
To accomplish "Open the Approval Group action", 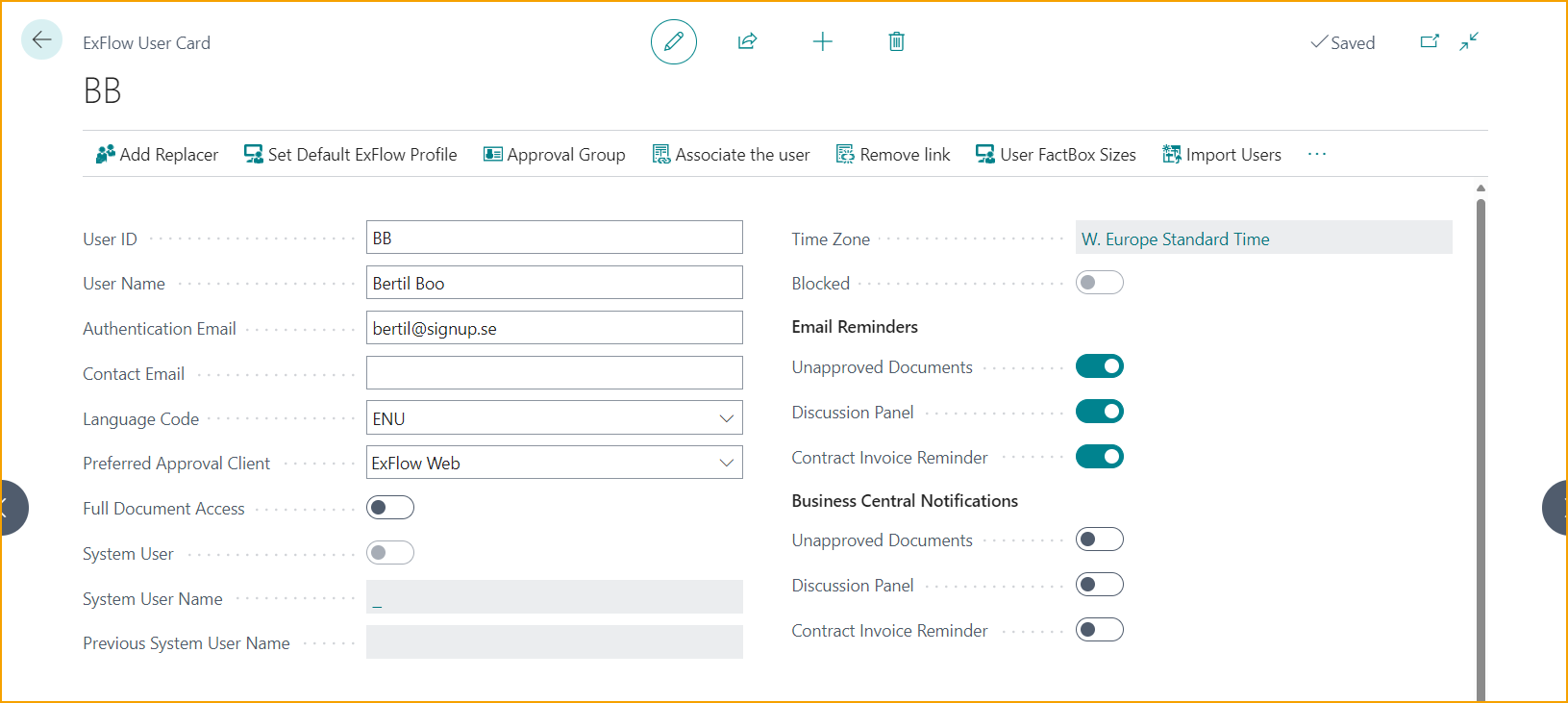I will (x=554, y=154).
